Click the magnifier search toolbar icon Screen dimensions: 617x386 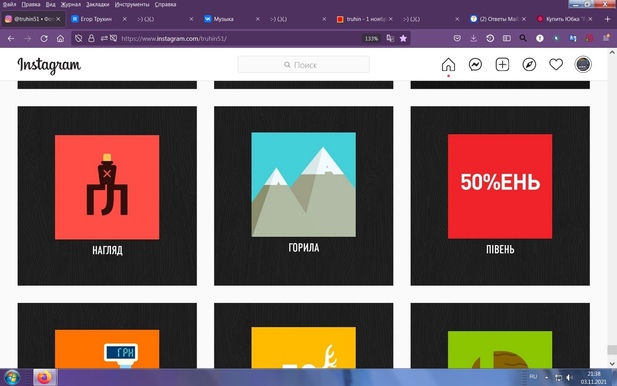(x=523, y=38)
